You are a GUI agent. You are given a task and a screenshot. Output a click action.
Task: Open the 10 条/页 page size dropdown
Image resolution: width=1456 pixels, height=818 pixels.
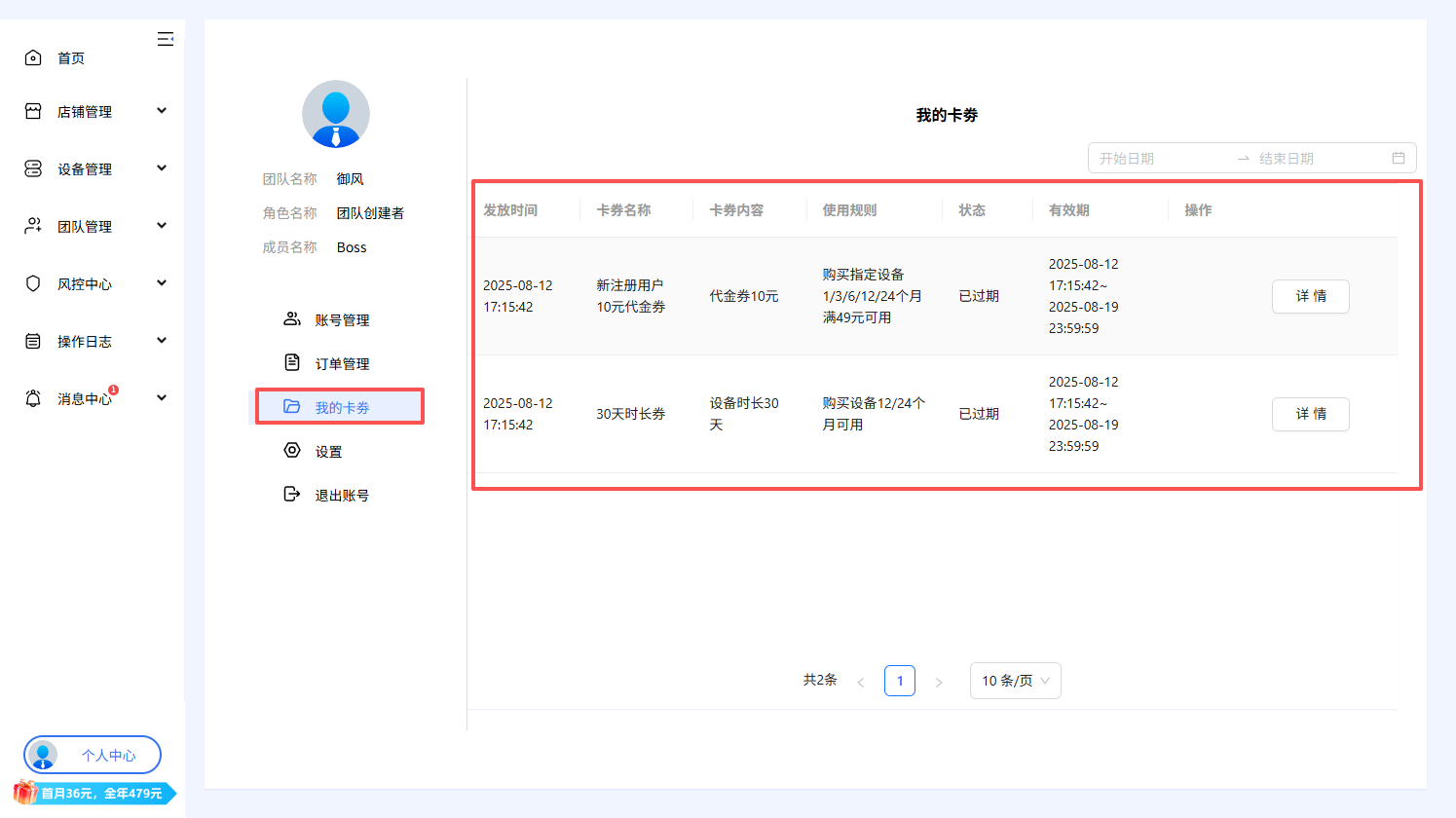(x=1015, y=680)
